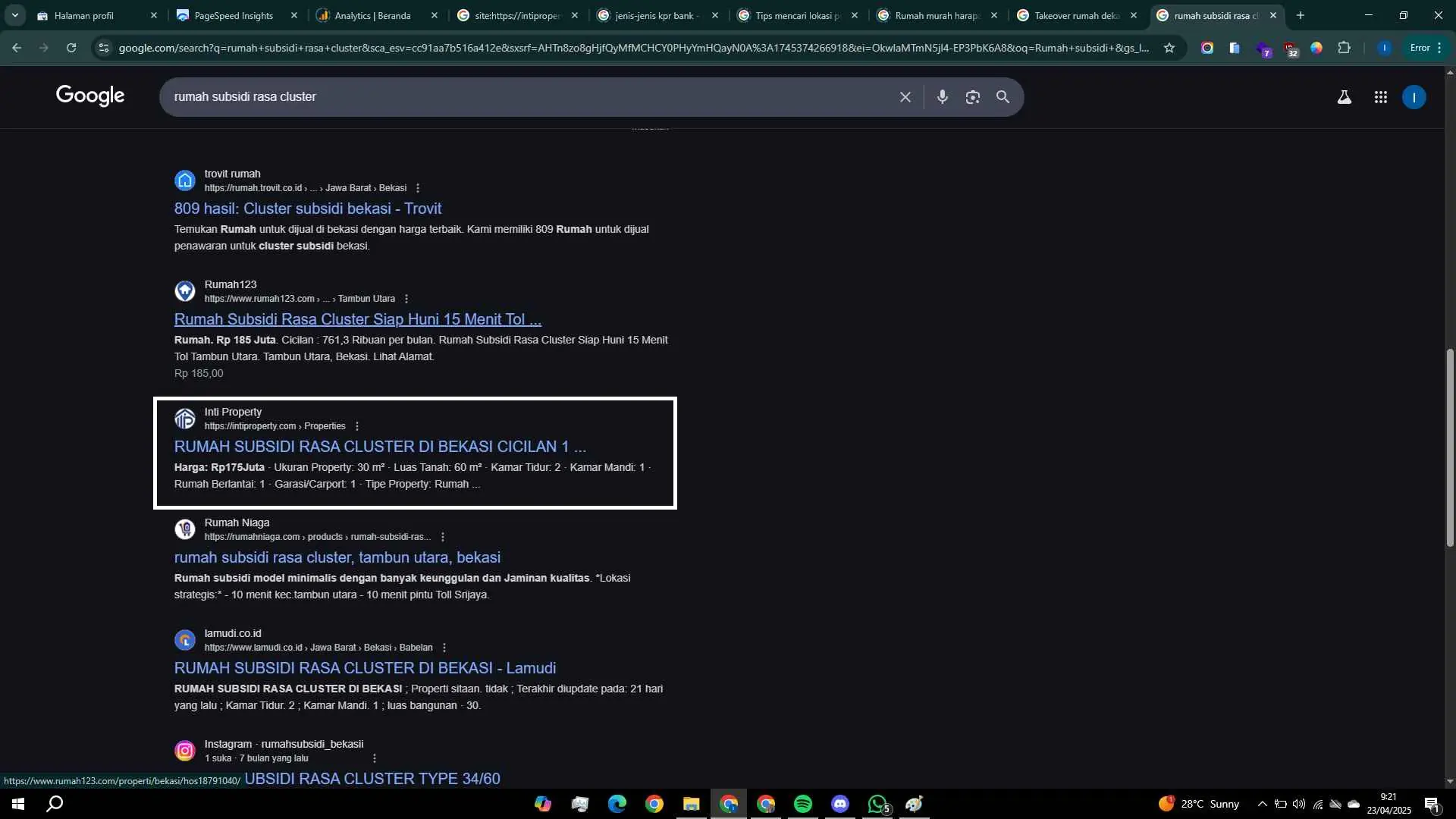Open more options for Instagram result
Viewport: 1456px width, 819px height.
coord(374,758)
